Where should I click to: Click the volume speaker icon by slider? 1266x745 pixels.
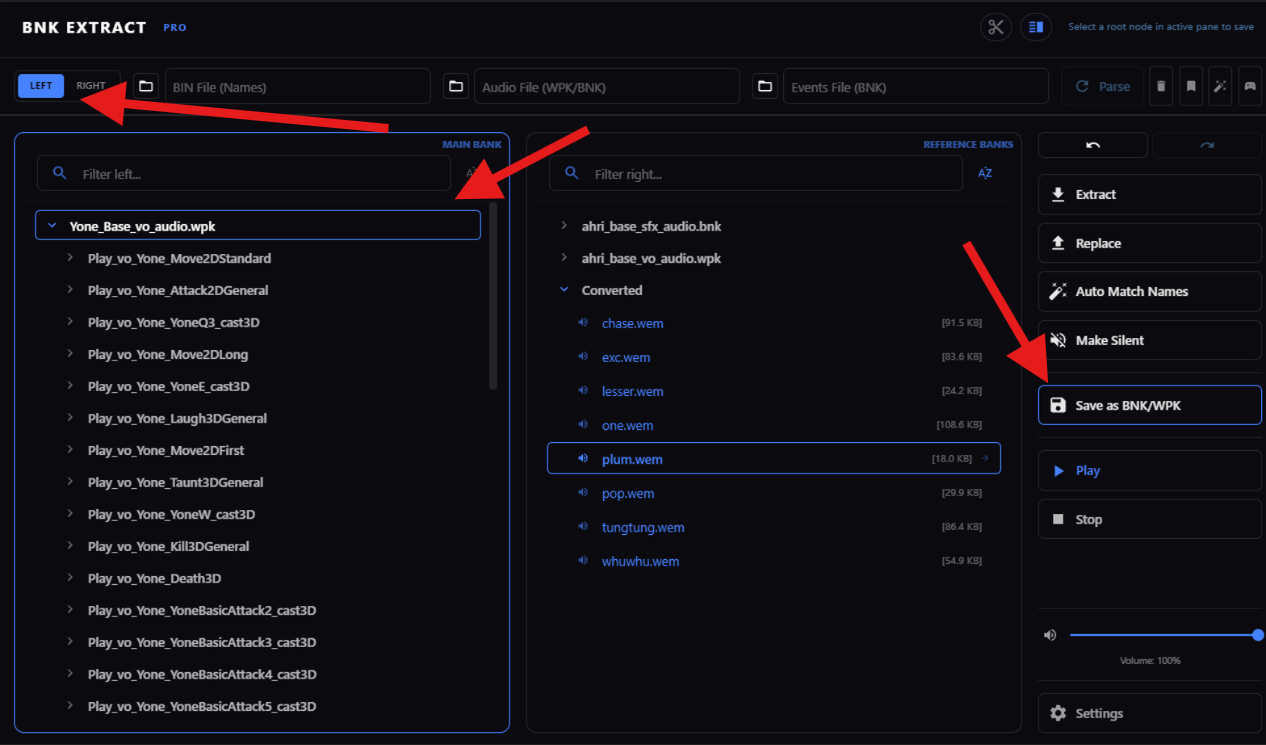[x=1050, y=635]
